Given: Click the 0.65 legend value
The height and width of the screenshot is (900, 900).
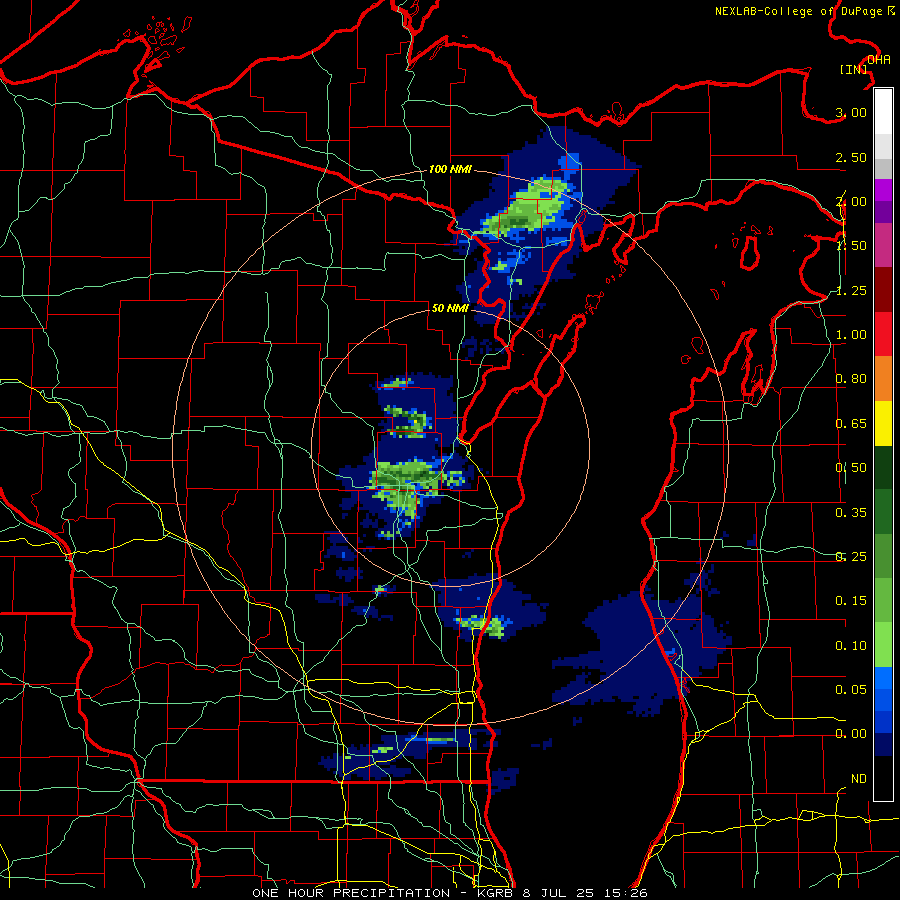Looking at the screenshot, I should point(851,424).
